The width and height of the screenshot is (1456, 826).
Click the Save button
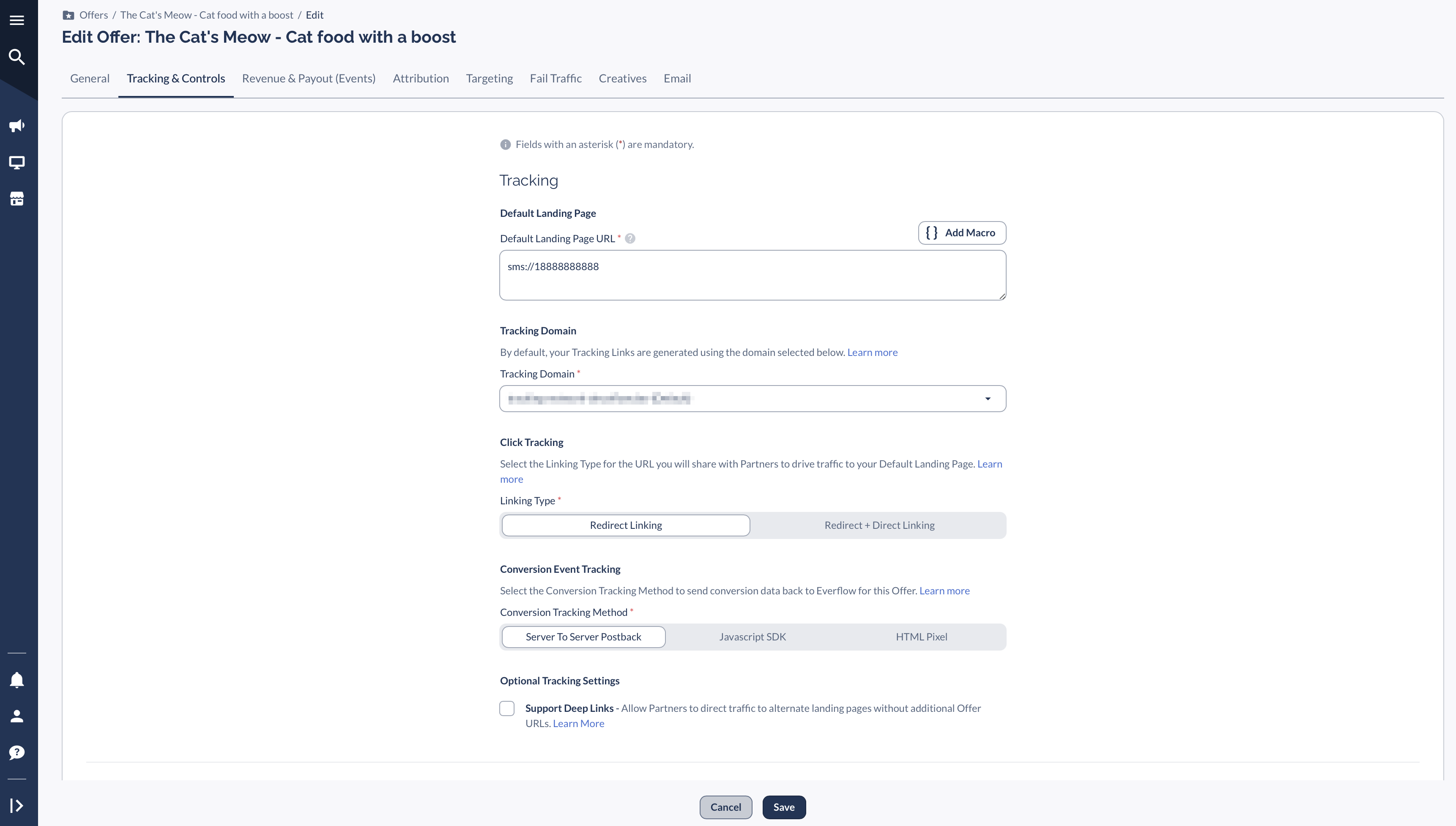[x=784, y=807]
